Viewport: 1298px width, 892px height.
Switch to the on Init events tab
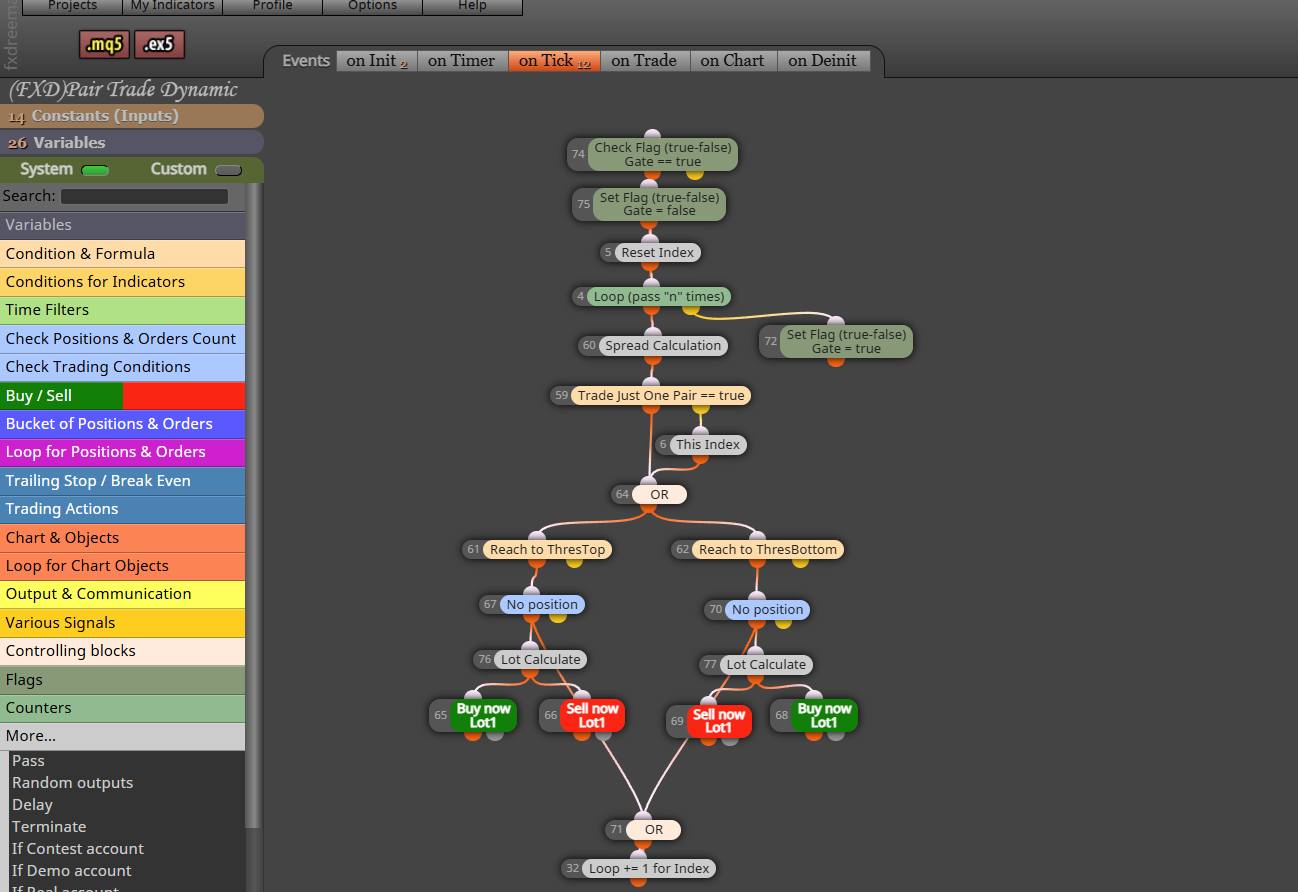tap(377, 61)
